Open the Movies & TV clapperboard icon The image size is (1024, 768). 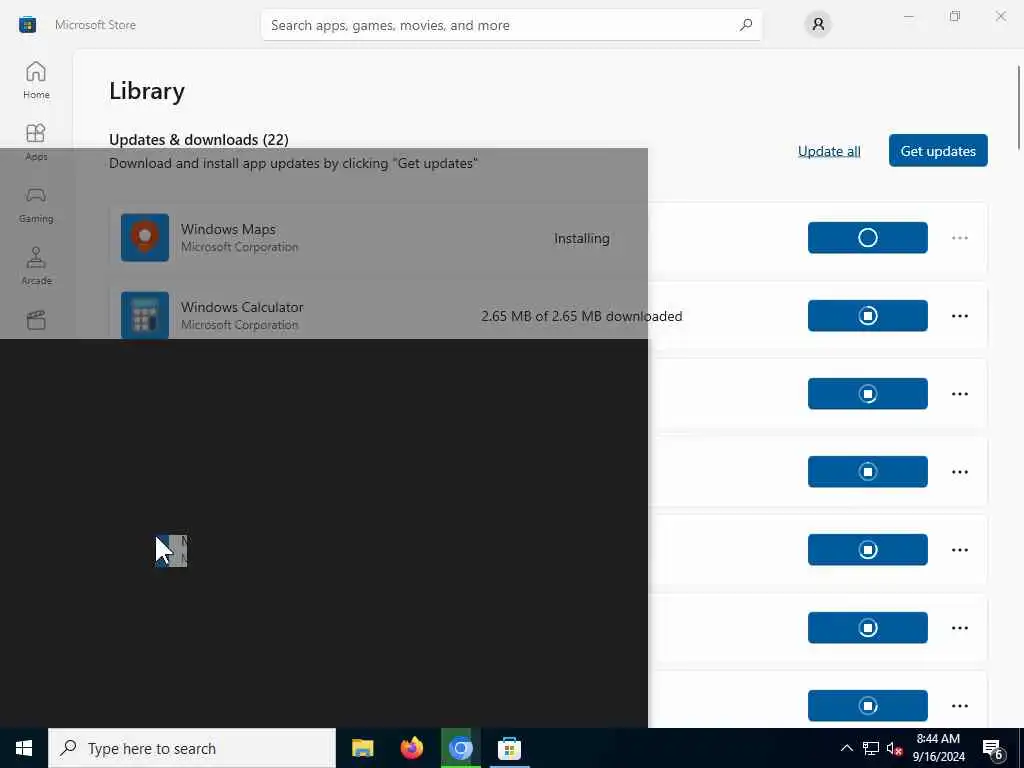pos(36,320)
